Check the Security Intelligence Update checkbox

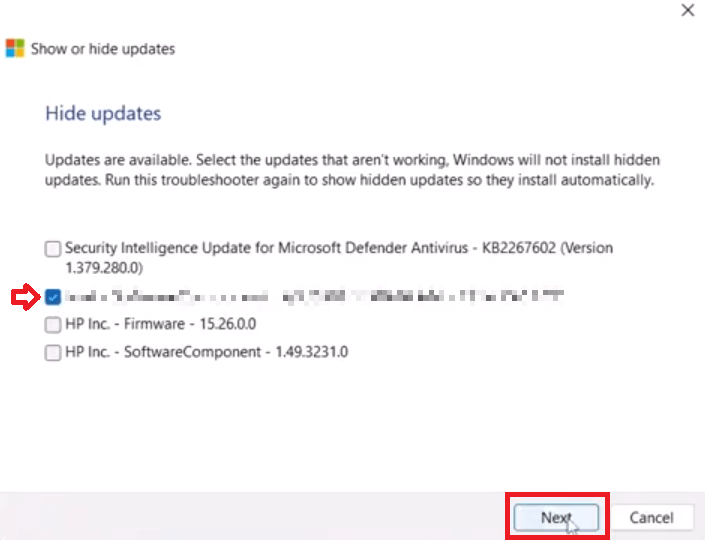coord(52,248)
